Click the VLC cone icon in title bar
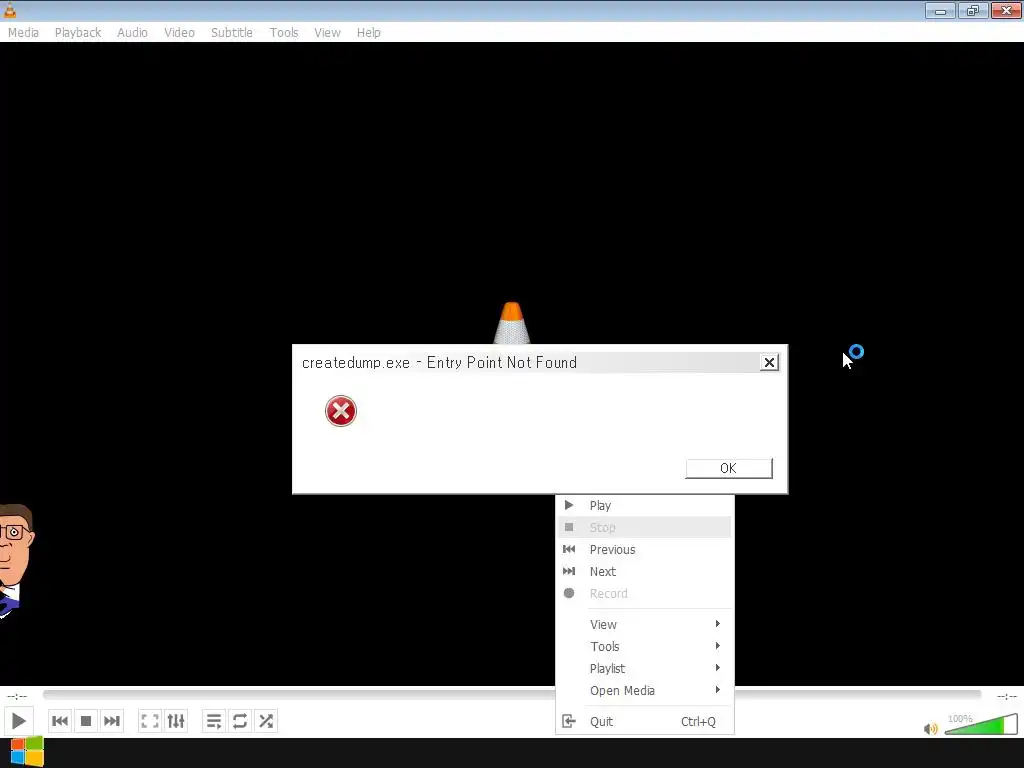The width and height of the screenshot is (1024, 768). (x=10, y=10)
